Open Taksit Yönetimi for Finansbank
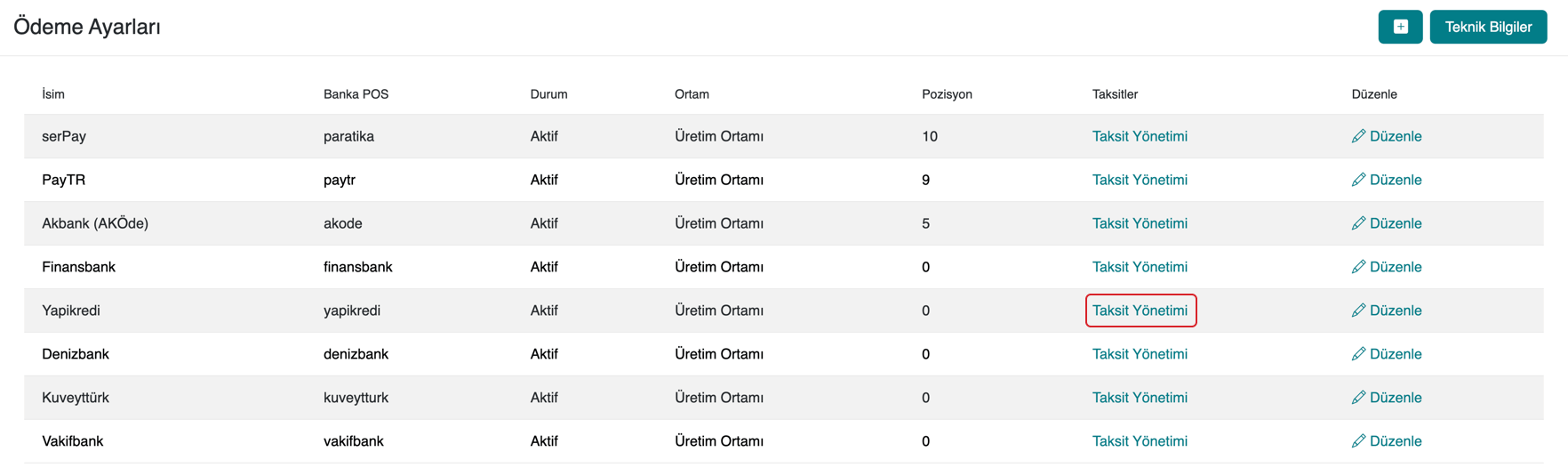1568x476 pixels. click(1140, 267)
